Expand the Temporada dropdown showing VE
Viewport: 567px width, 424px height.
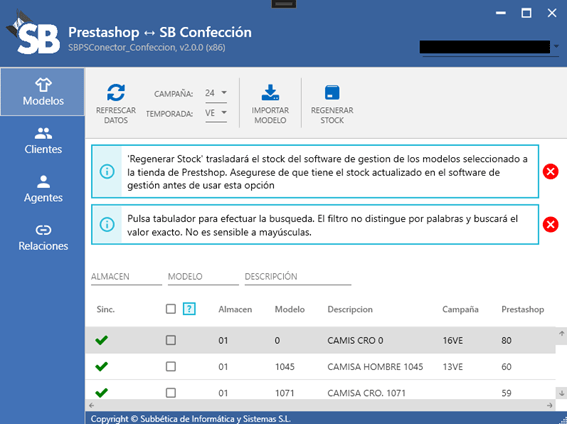coord(216,113)
